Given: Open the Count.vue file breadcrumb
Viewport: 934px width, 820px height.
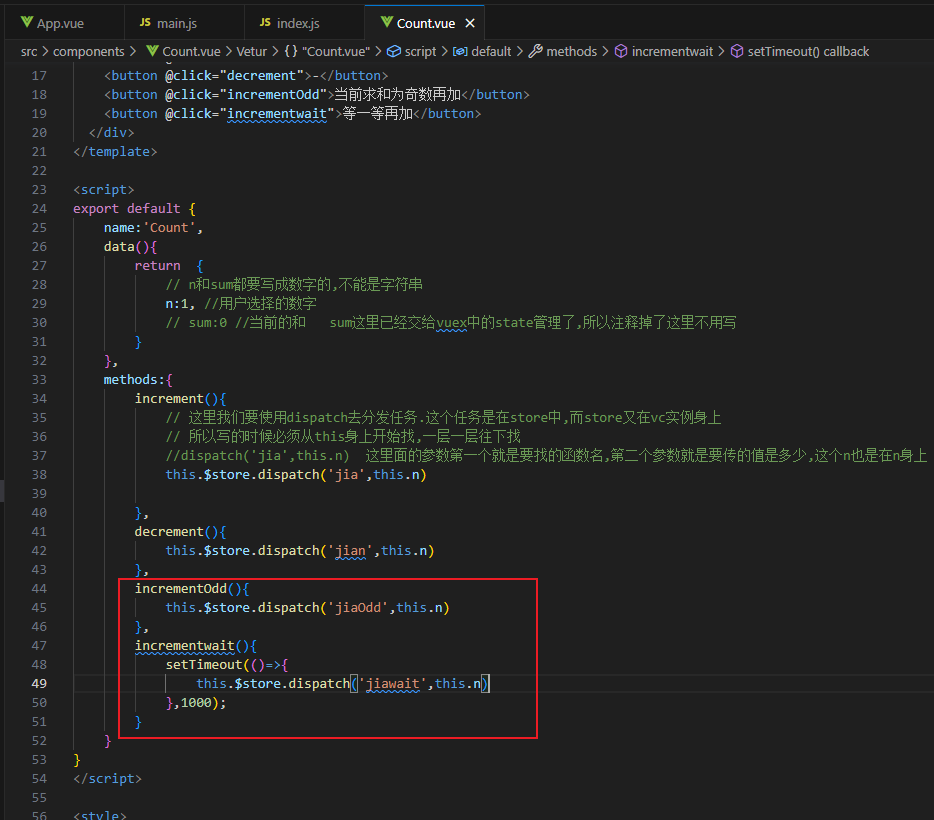Looking at the screenshot, I should pyautogui.click(x=191, y=52).
